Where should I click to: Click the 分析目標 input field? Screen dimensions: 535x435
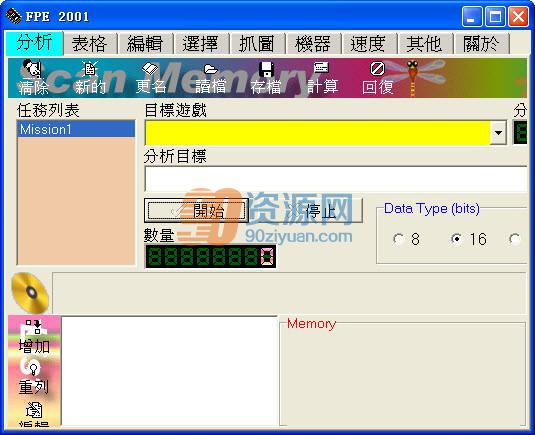336,179
